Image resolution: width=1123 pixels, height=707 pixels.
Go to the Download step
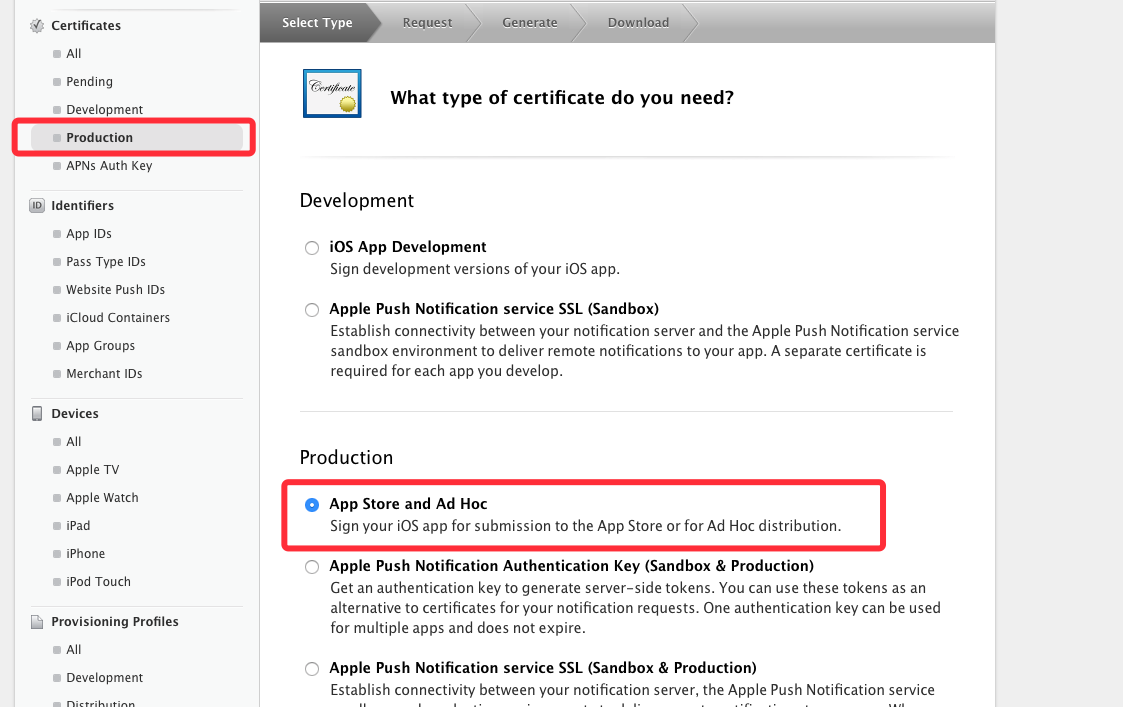click(638, 23)
